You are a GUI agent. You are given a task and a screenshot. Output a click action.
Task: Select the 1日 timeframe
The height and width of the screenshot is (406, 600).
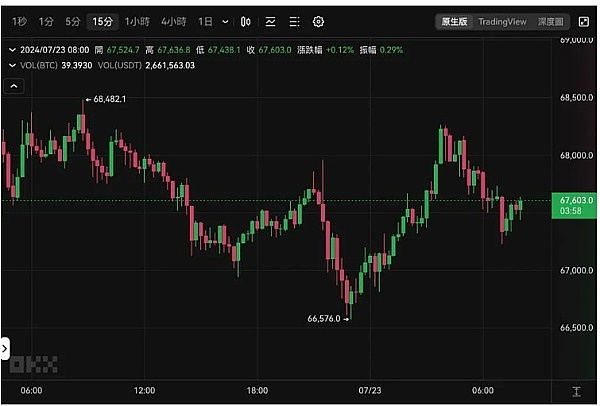[x=205, y=21]
